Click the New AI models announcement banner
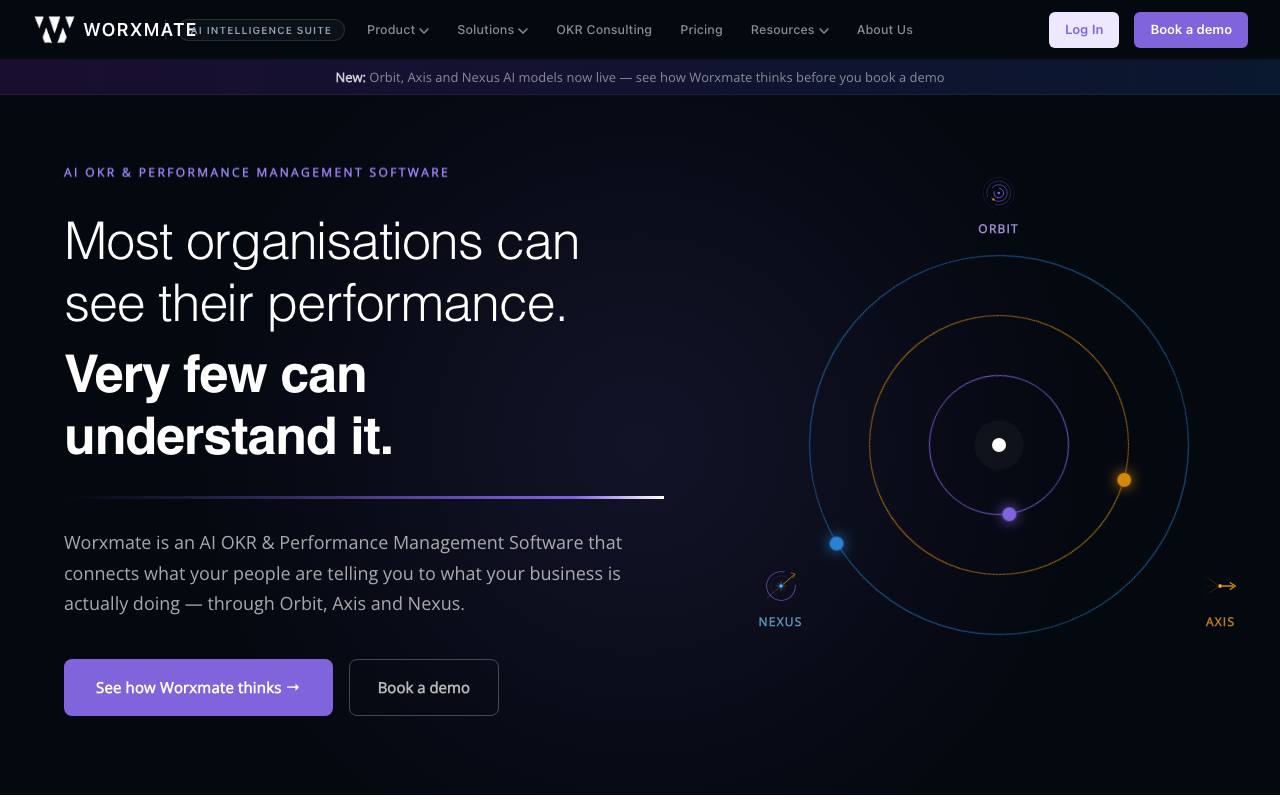The height and width of the screenshot is (800, 1280). pyautogui.click(x=640, y=77)
